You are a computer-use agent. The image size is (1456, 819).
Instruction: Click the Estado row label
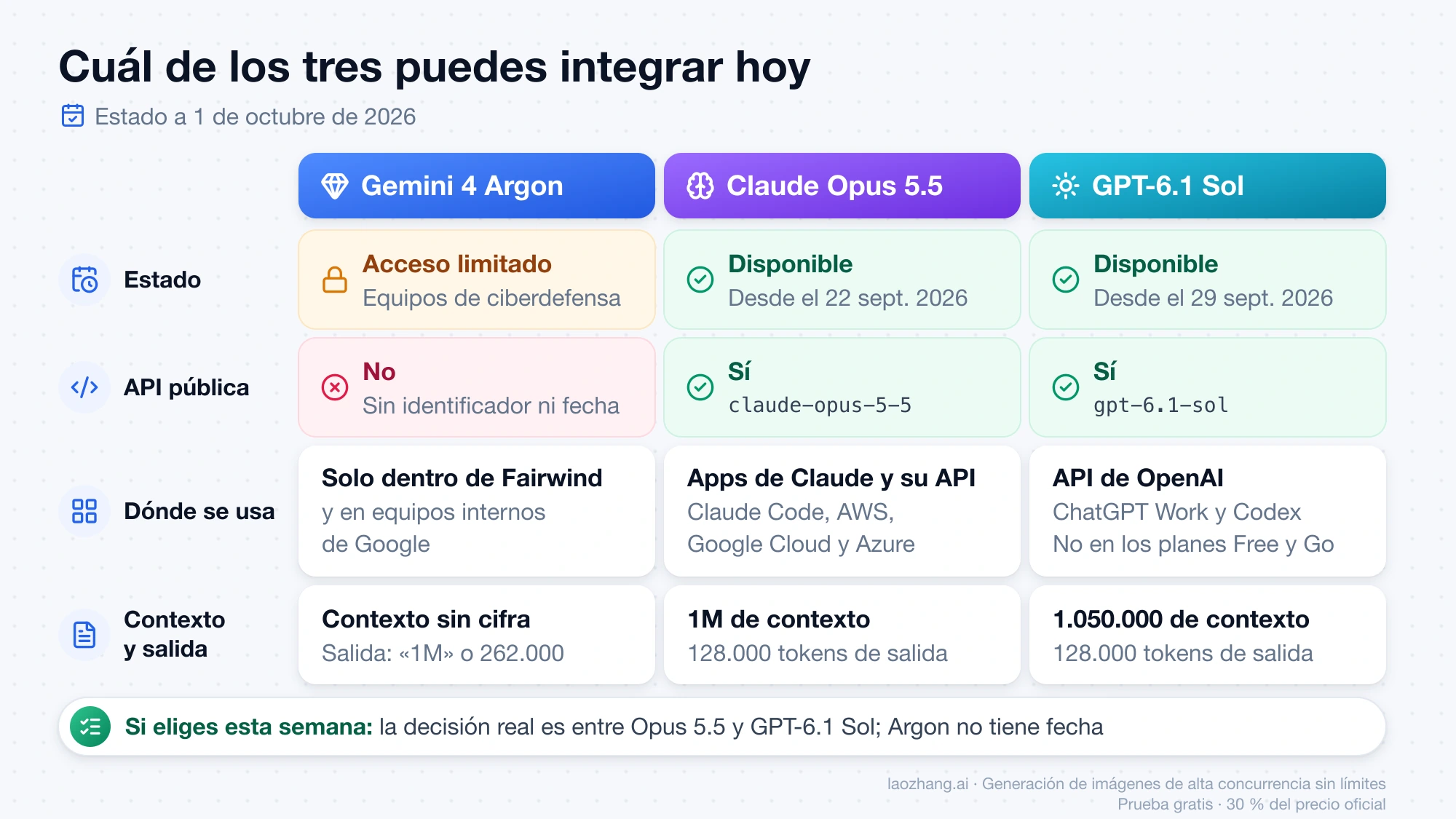[162, 280]
